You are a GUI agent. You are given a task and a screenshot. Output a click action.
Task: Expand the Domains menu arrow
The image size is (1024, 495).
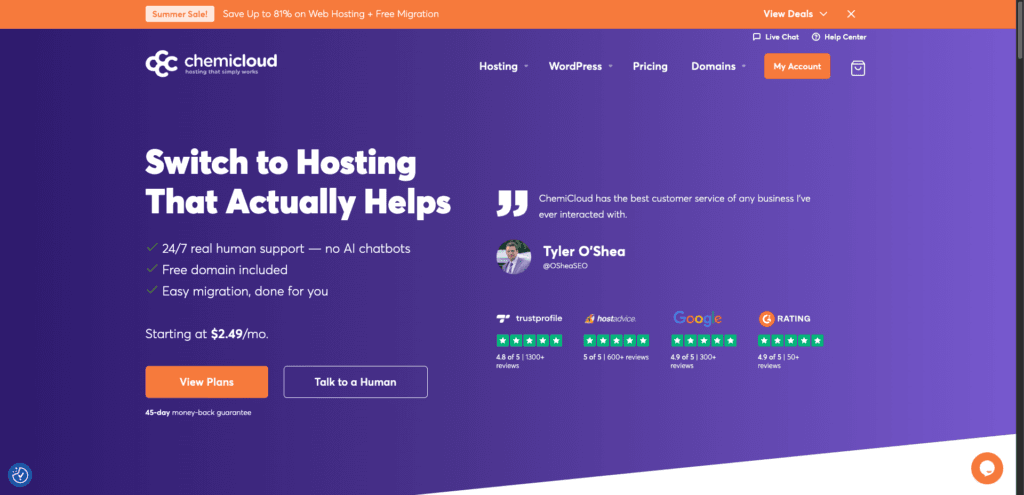[x=744, y=67]
